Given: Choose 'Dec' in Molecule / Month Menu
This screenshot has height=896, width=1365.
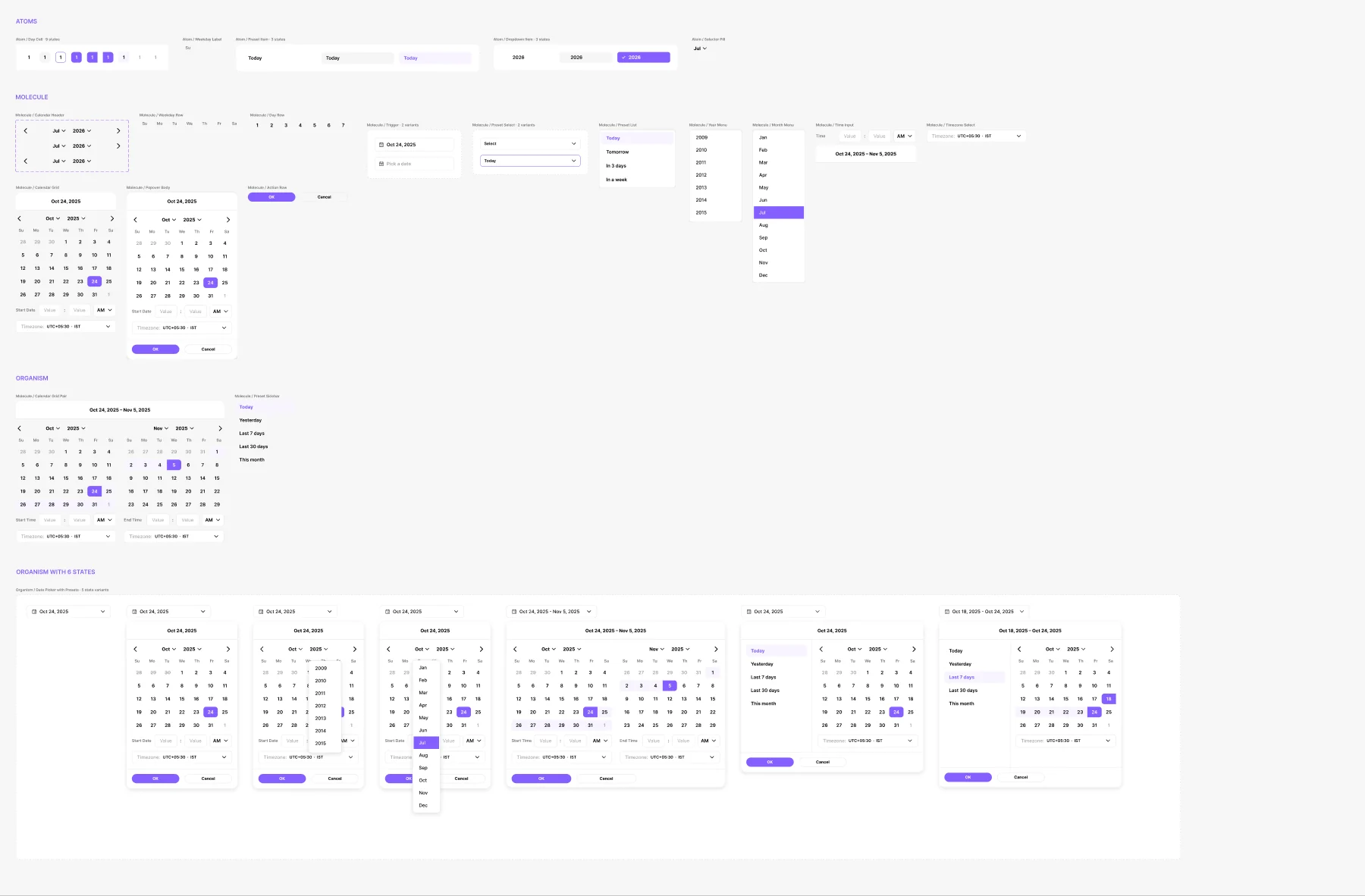Looking at the screenshot, I should 779,275.
